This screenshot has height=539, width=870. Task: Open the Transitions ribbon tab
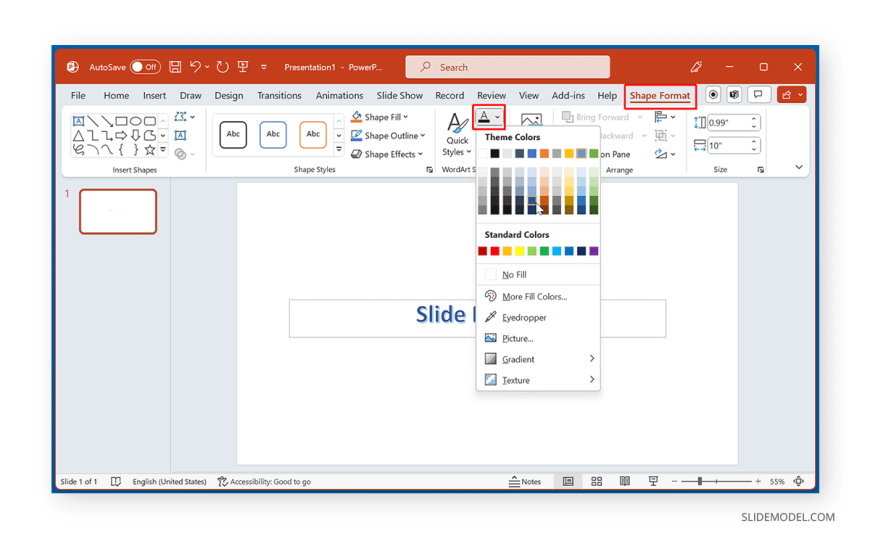[x=279, y=95]
